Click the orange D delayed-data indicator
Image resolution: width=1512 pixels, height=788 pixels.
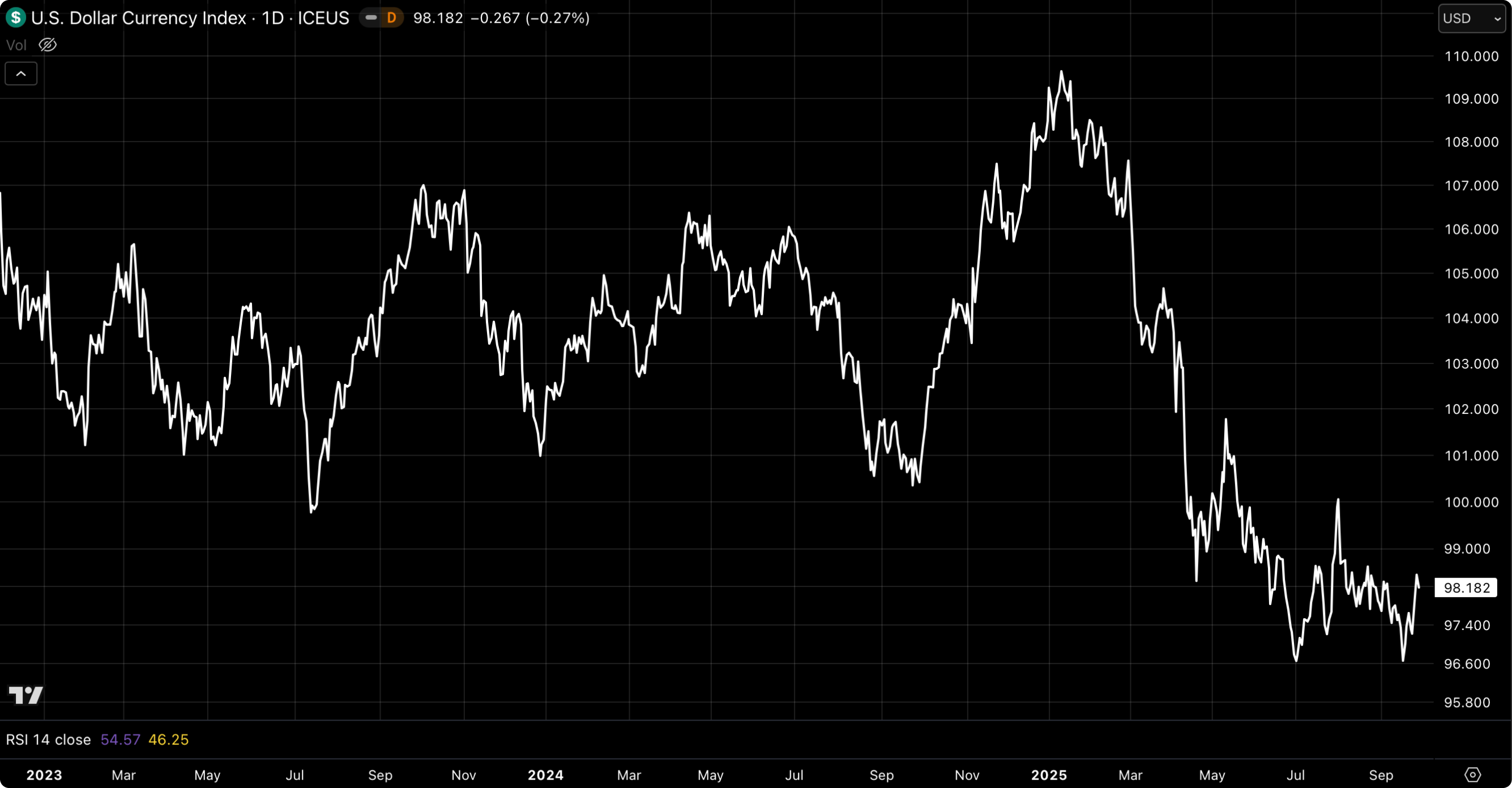(391, 18)
